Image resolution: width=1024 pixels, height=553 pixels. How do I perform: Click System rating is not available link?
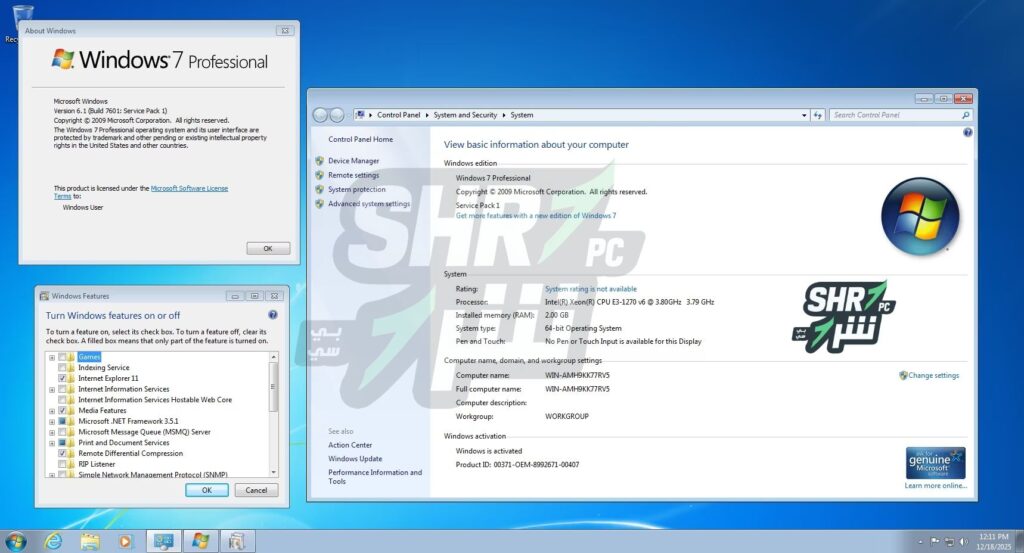point(590,289)
